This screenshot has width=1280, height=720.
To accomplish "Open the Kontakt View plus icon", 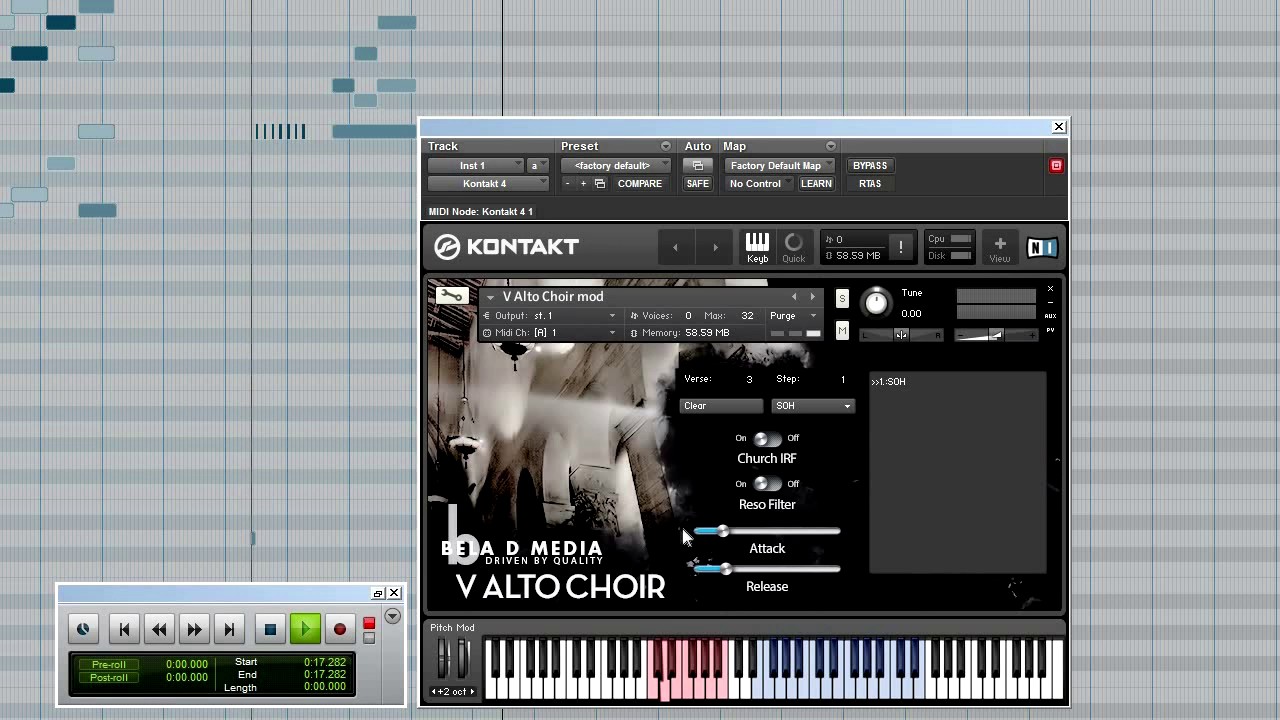I will [999, 247].
